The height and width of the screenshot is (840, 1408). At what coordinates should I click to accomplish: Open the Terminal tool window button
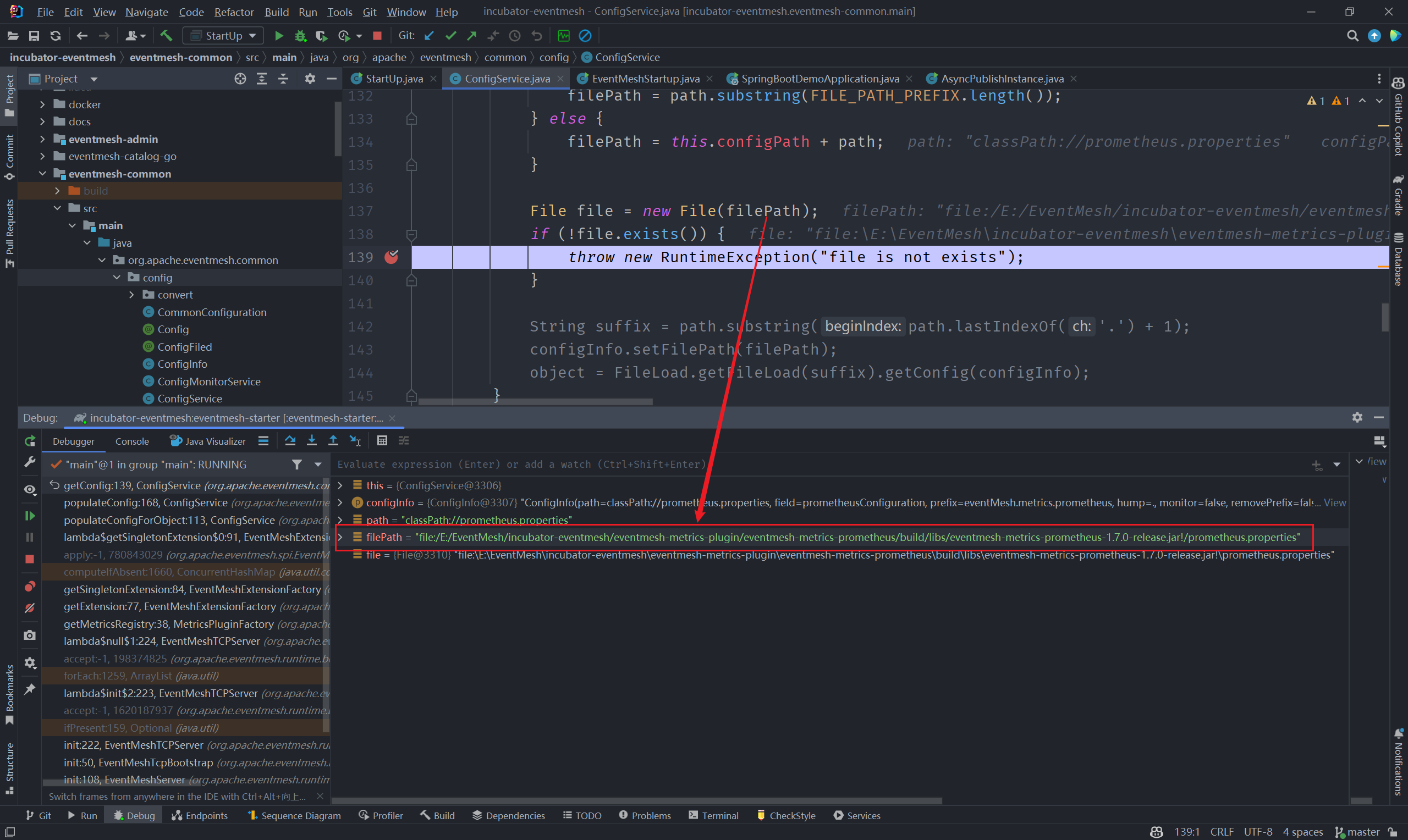click(x=713, y=815)
